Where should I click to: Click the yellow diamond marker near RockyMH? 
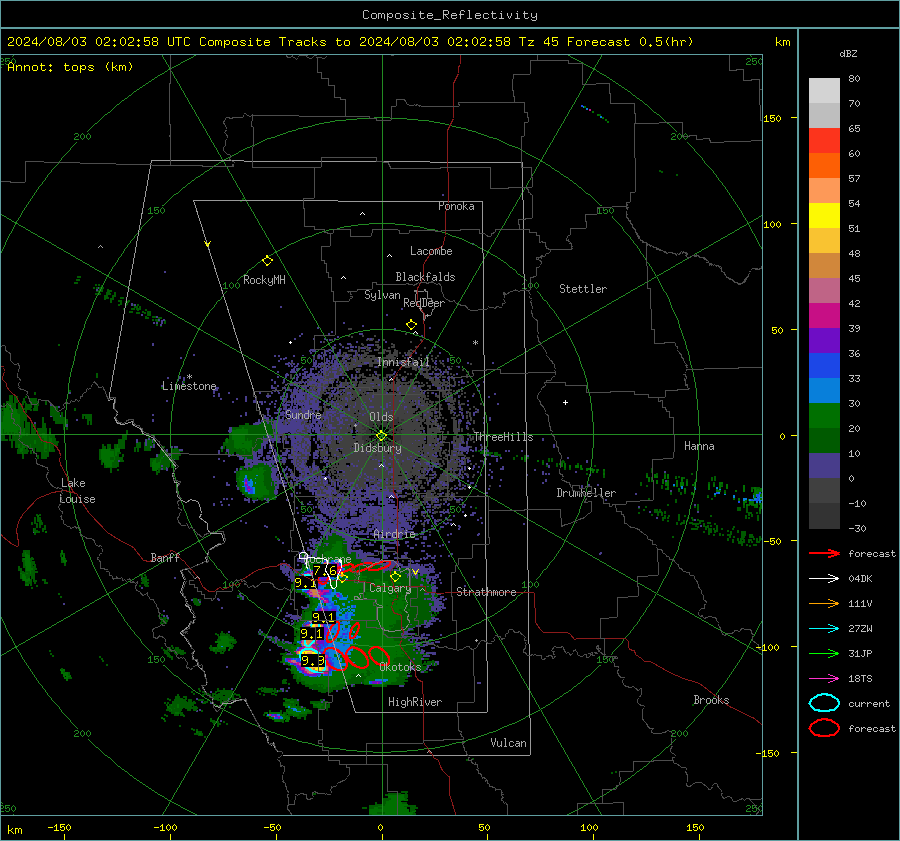pos(267,261)
